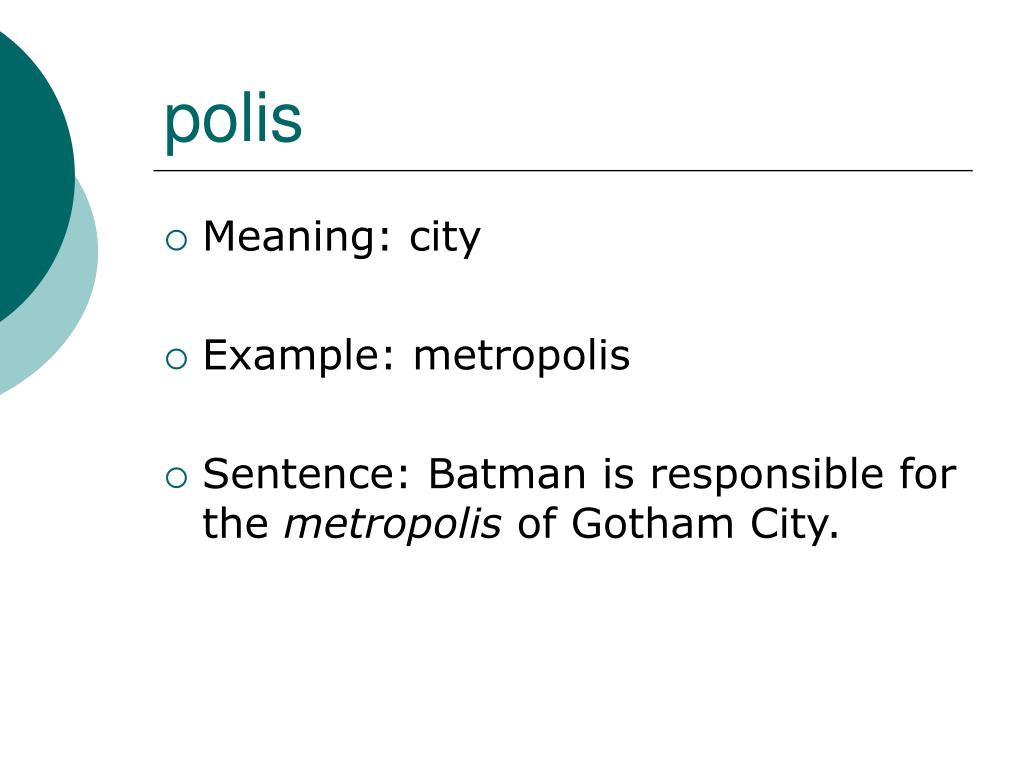
Task: Click the italic word 'metropolis'
Action: pyautogui.click(x=392, y=524)
